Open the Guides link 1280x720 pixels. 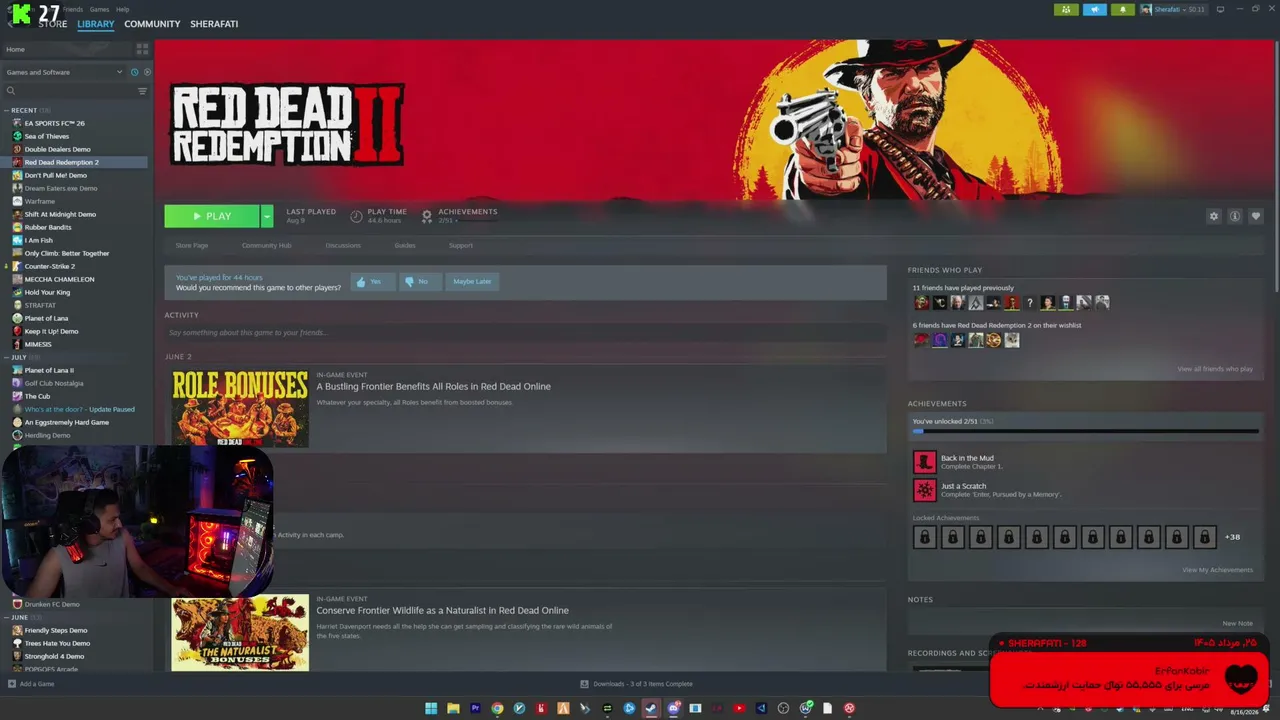tap(405, 245)
